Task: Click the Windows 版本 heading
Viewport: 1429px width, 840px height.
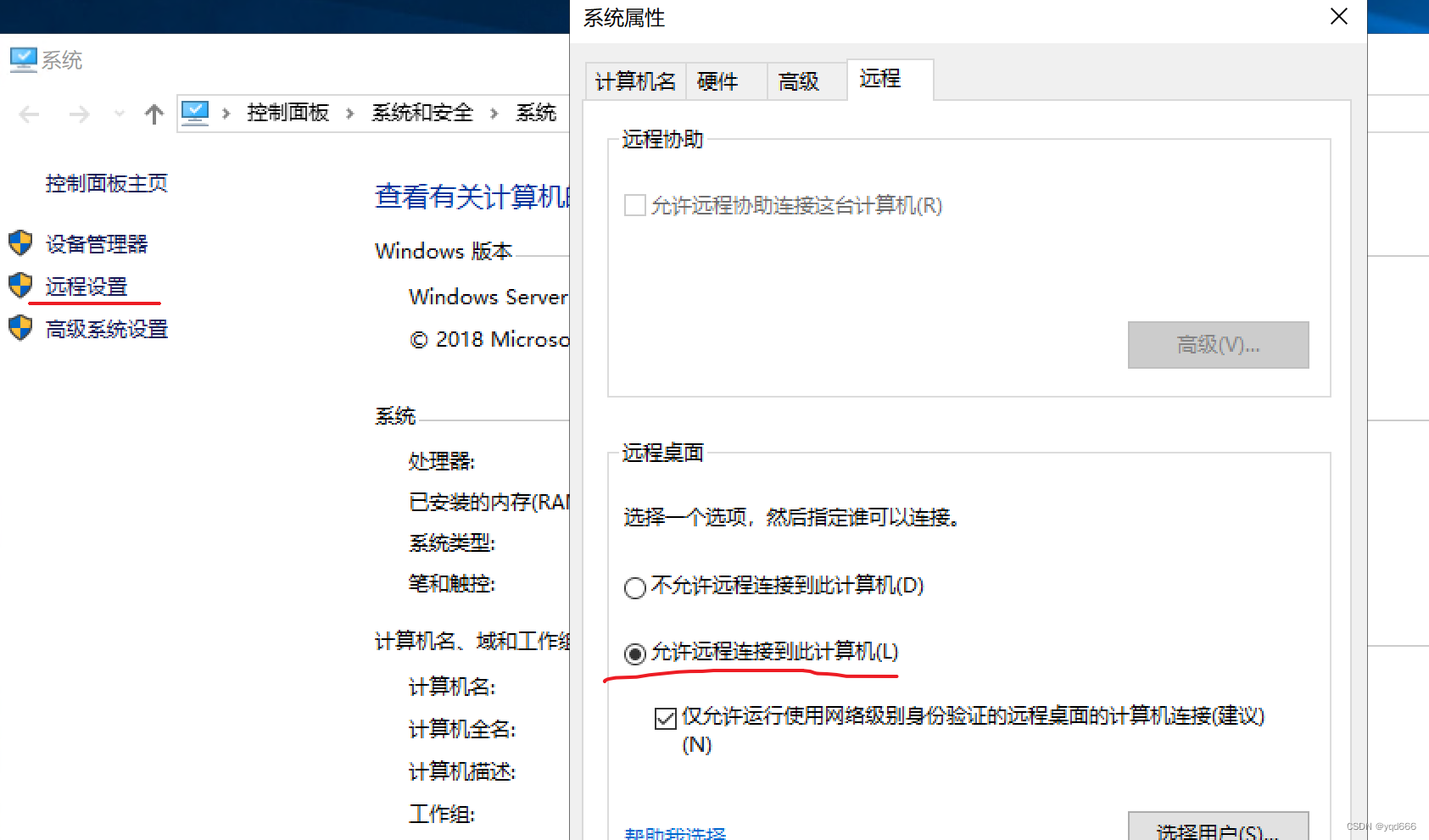Action: click(x=444, y=251)
